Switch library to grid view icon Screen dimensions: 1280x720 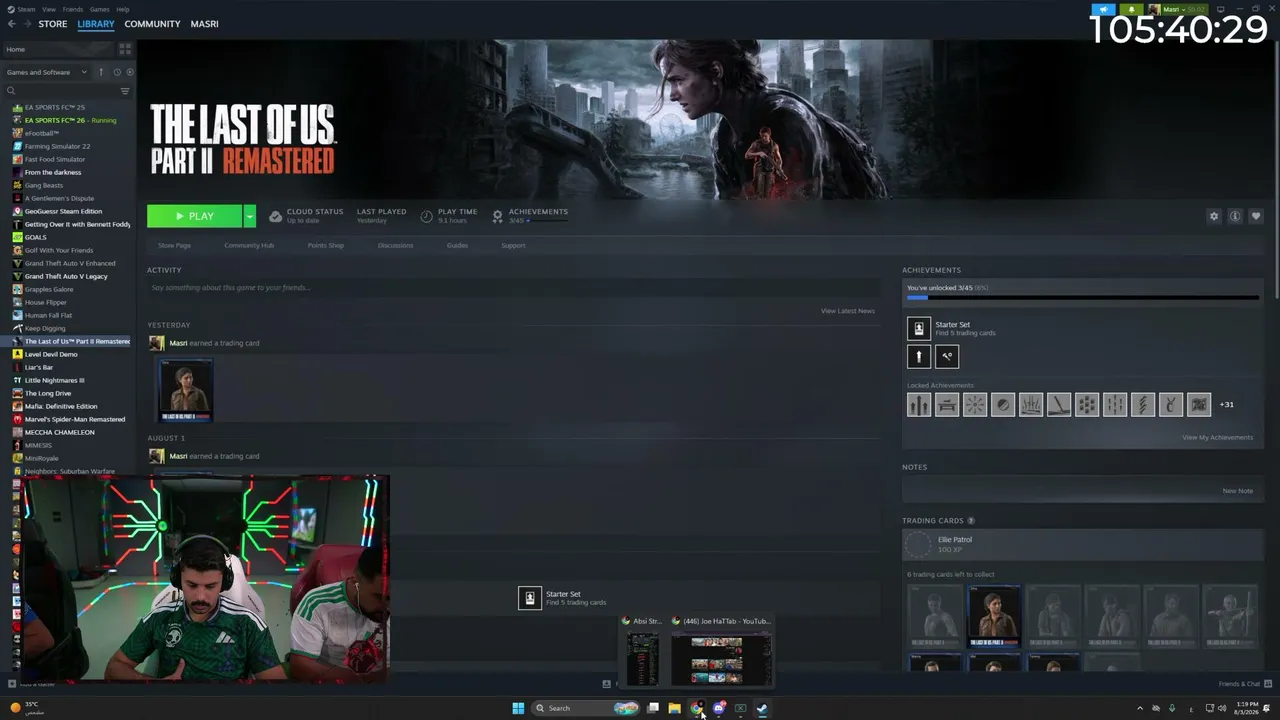(x=125, y=49)
